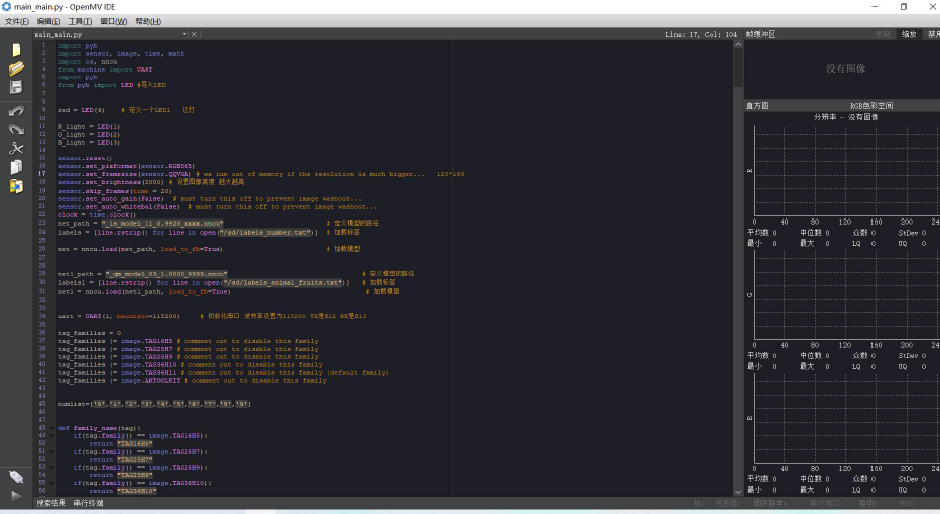Viewport: 940px width, 514px height.
Task: Click the '/sd/labels_animal_fruits.txt' string
Action: pos(284,282)
